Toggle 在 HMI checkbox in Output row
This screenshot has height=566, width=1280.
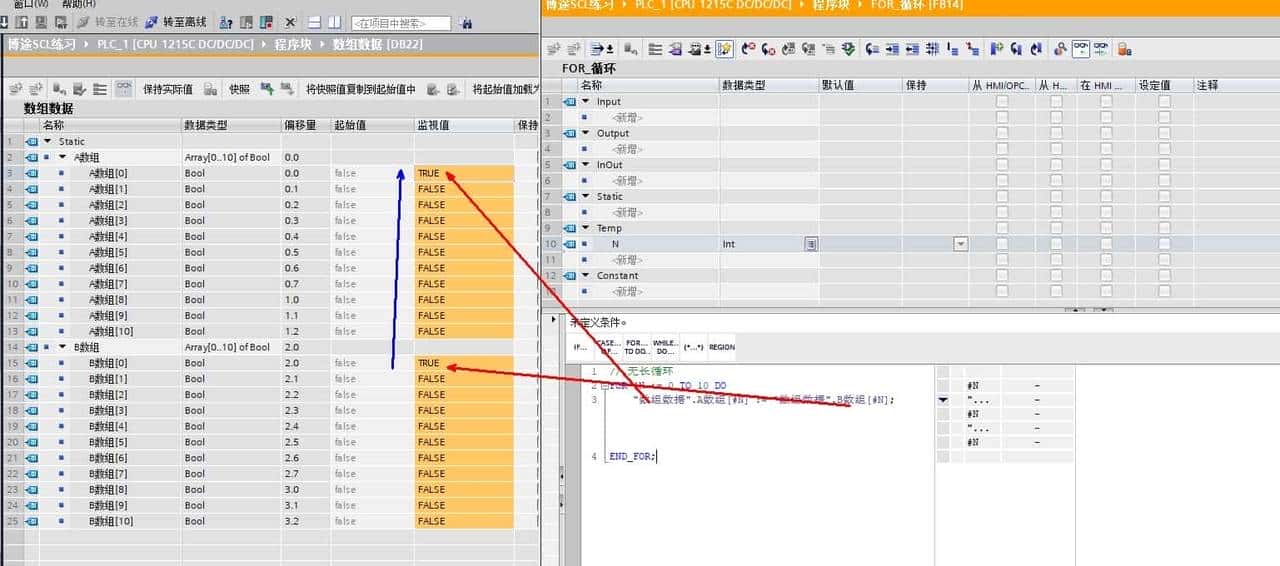coord(1106,133)
